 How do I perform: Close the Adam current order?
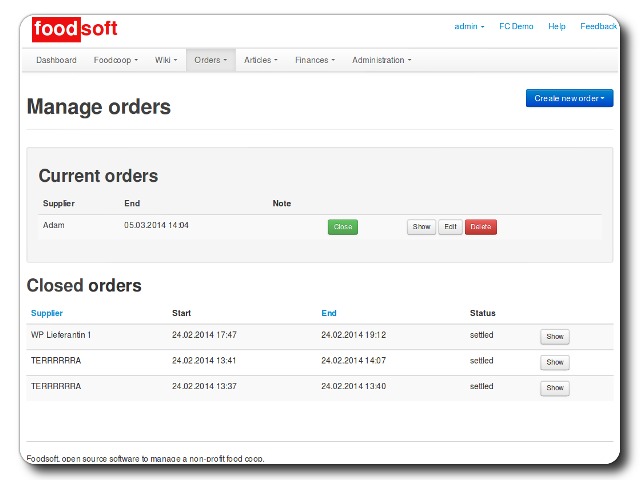[342, 227]
